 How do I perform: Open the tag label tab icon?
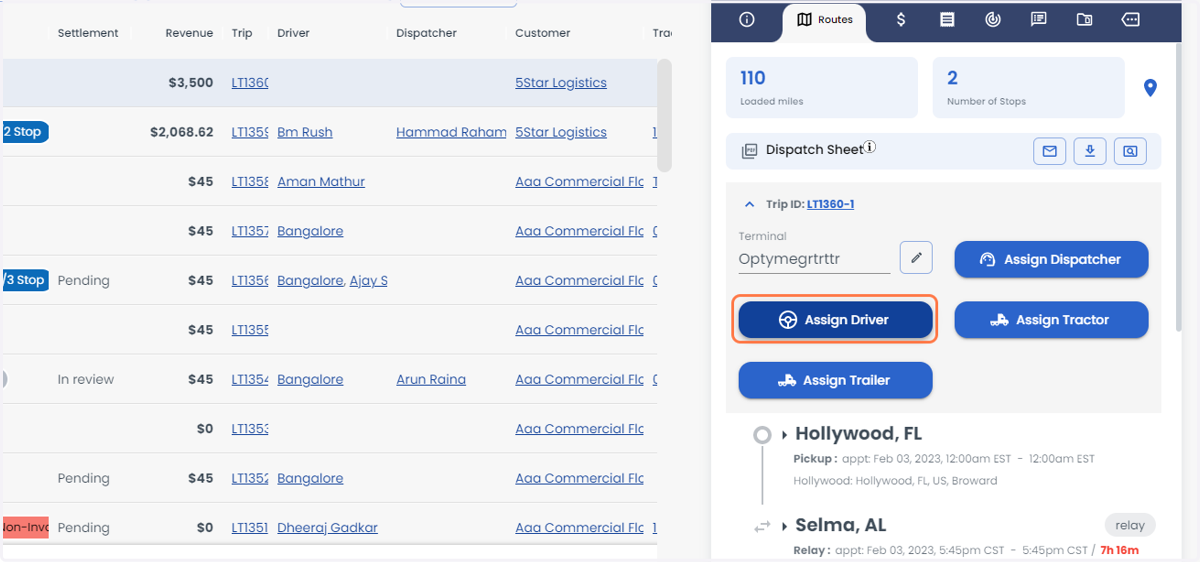pyautogui.click(x=1131, y=19)
